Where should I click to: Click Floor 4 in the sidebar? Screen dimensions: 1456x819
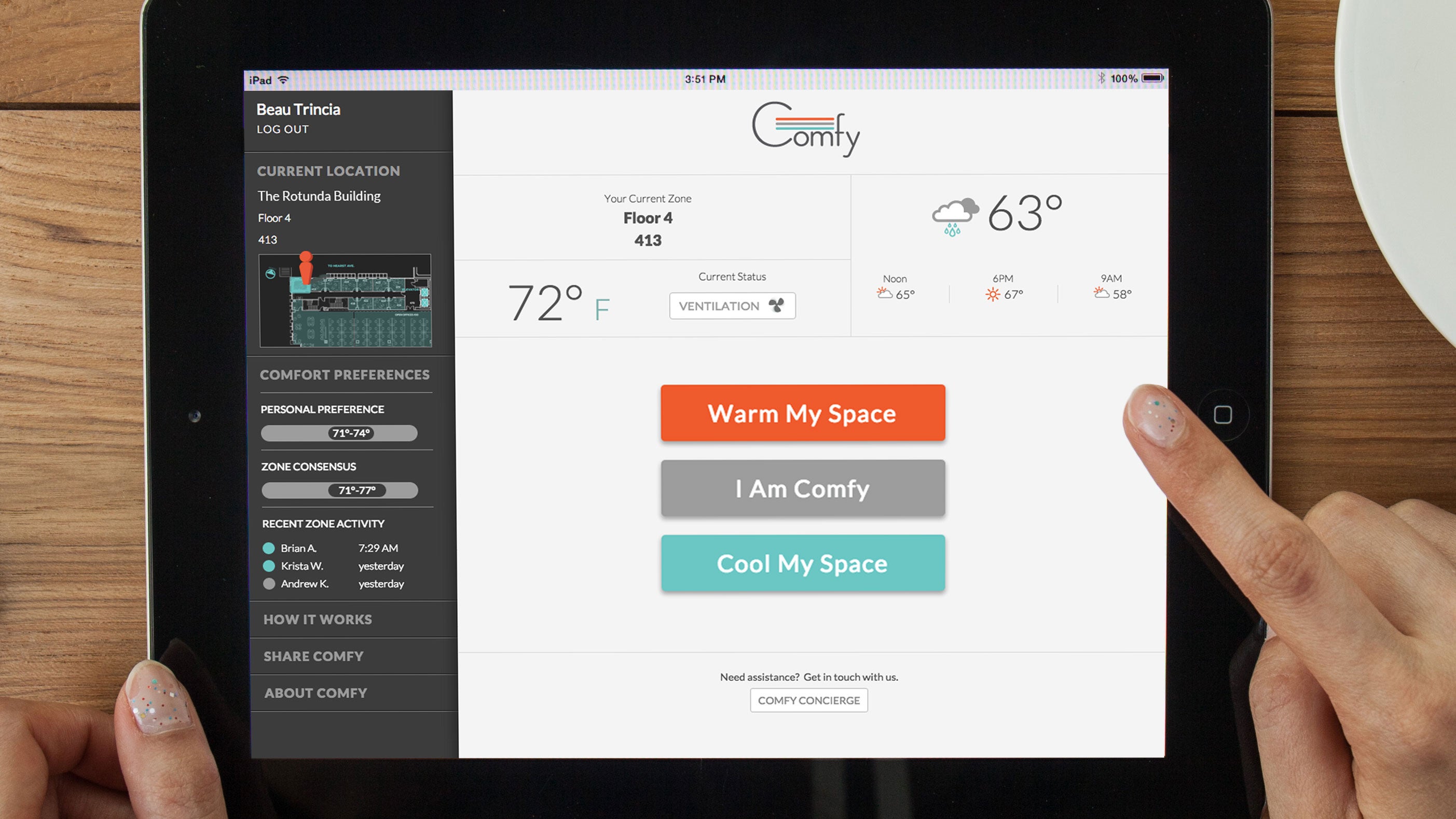(274, 218)
